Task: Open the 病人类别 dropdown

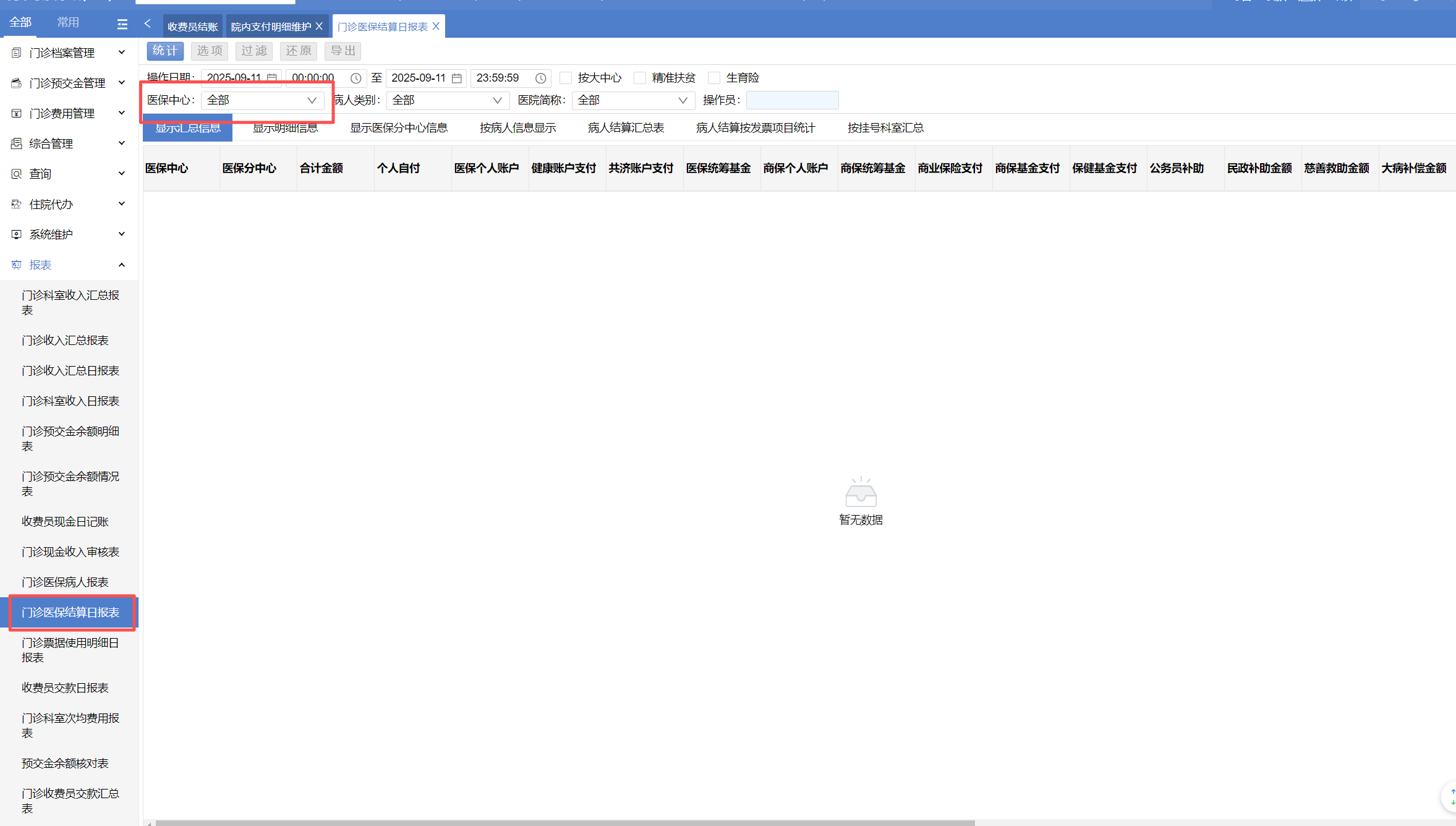Action: pos(447,100)
